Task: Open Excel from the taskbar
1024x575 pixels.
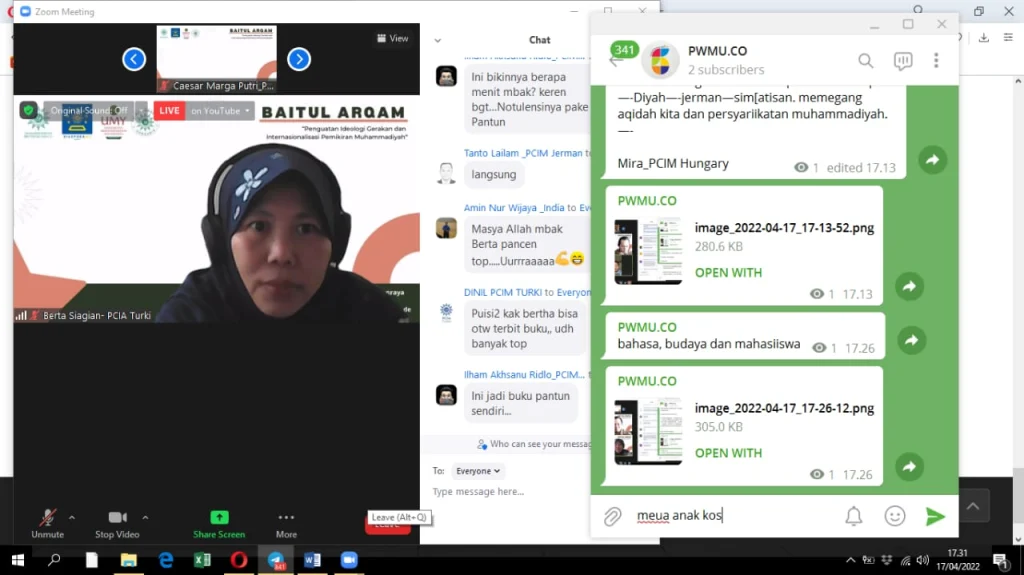Action: (202, 560)
